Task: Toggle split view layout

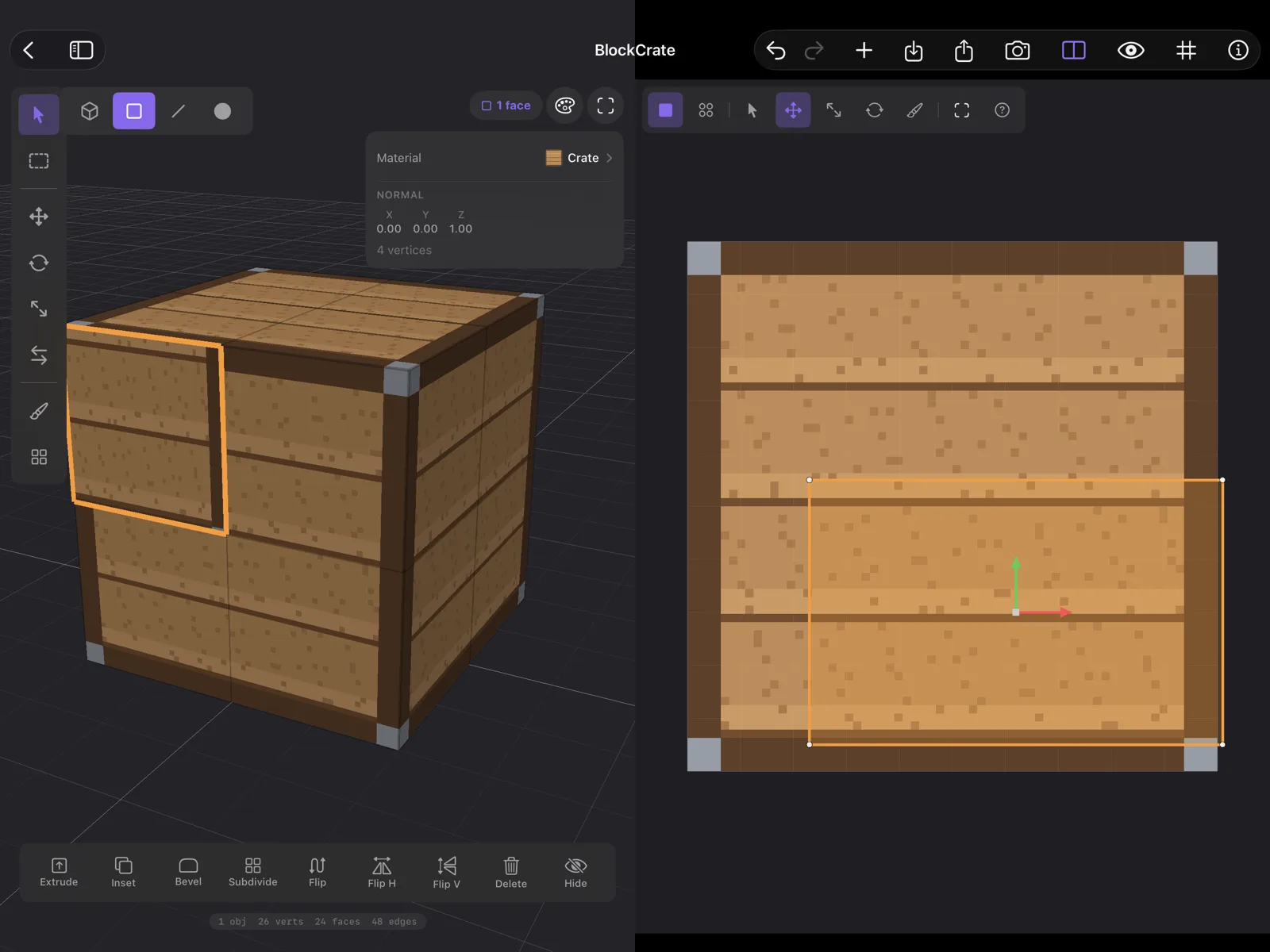Action: click(1073, 50)
